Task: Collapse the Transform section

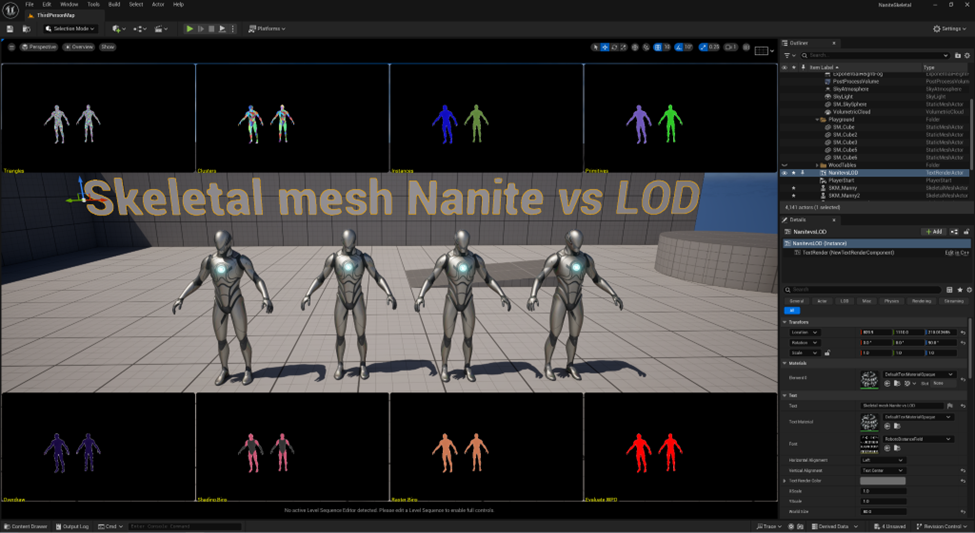Action: (x=785, y=322)
